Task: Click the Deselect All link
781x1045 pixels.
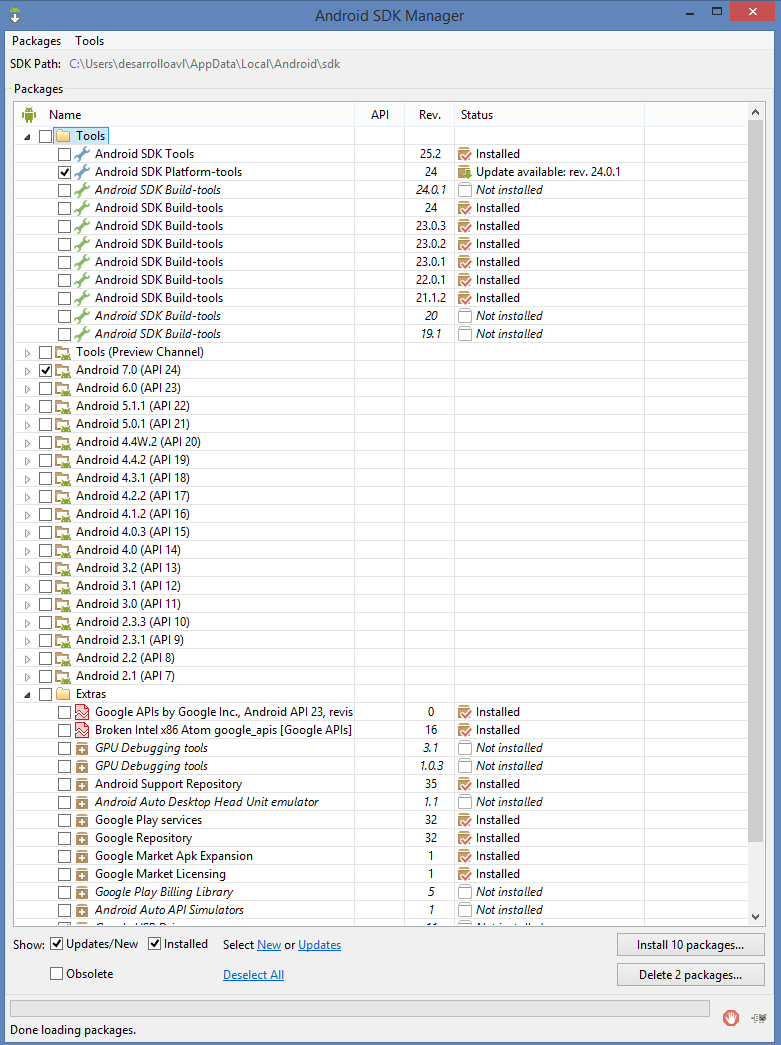Action: click(x=253, y=975)
